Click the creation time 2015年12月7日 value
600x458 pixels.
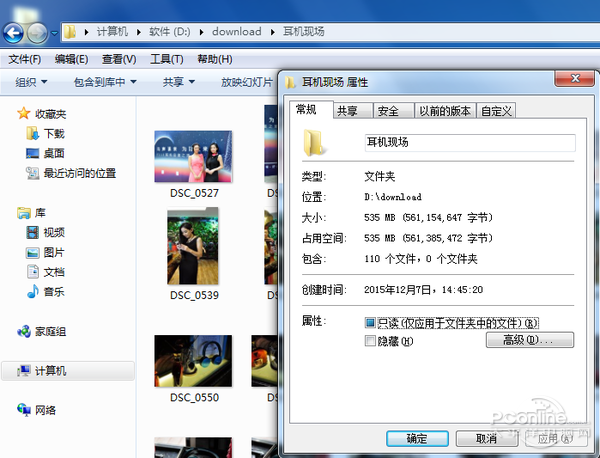423,290
